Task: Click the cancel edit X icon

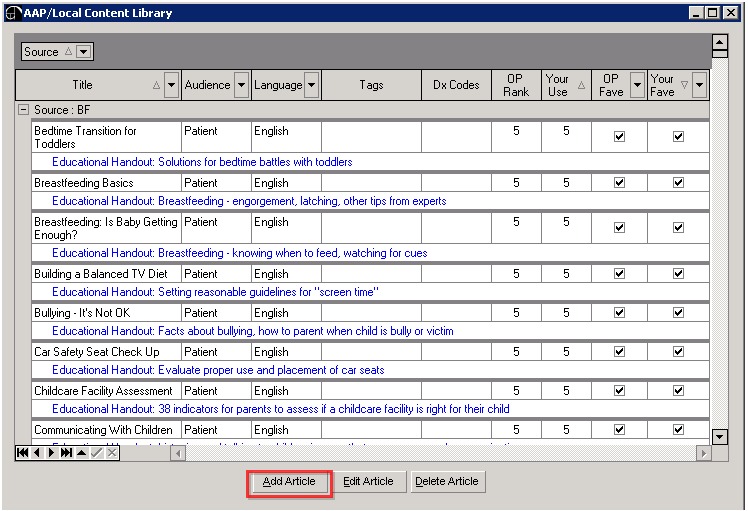Action: [x=112, y=452]
